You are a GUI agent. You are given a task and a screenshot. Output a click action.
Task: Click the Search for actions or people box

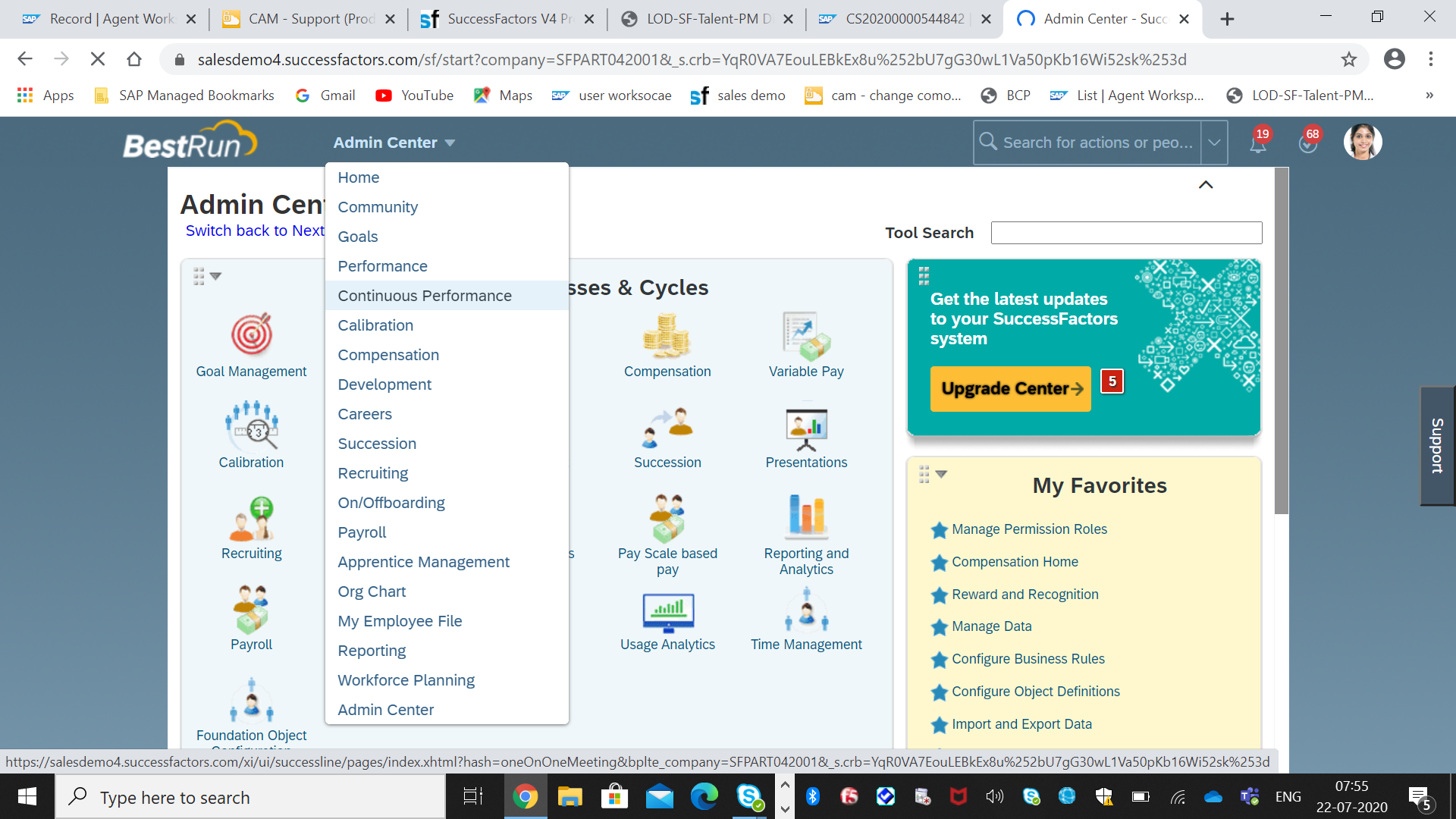pyautogui.click(x=1087, y=143)
